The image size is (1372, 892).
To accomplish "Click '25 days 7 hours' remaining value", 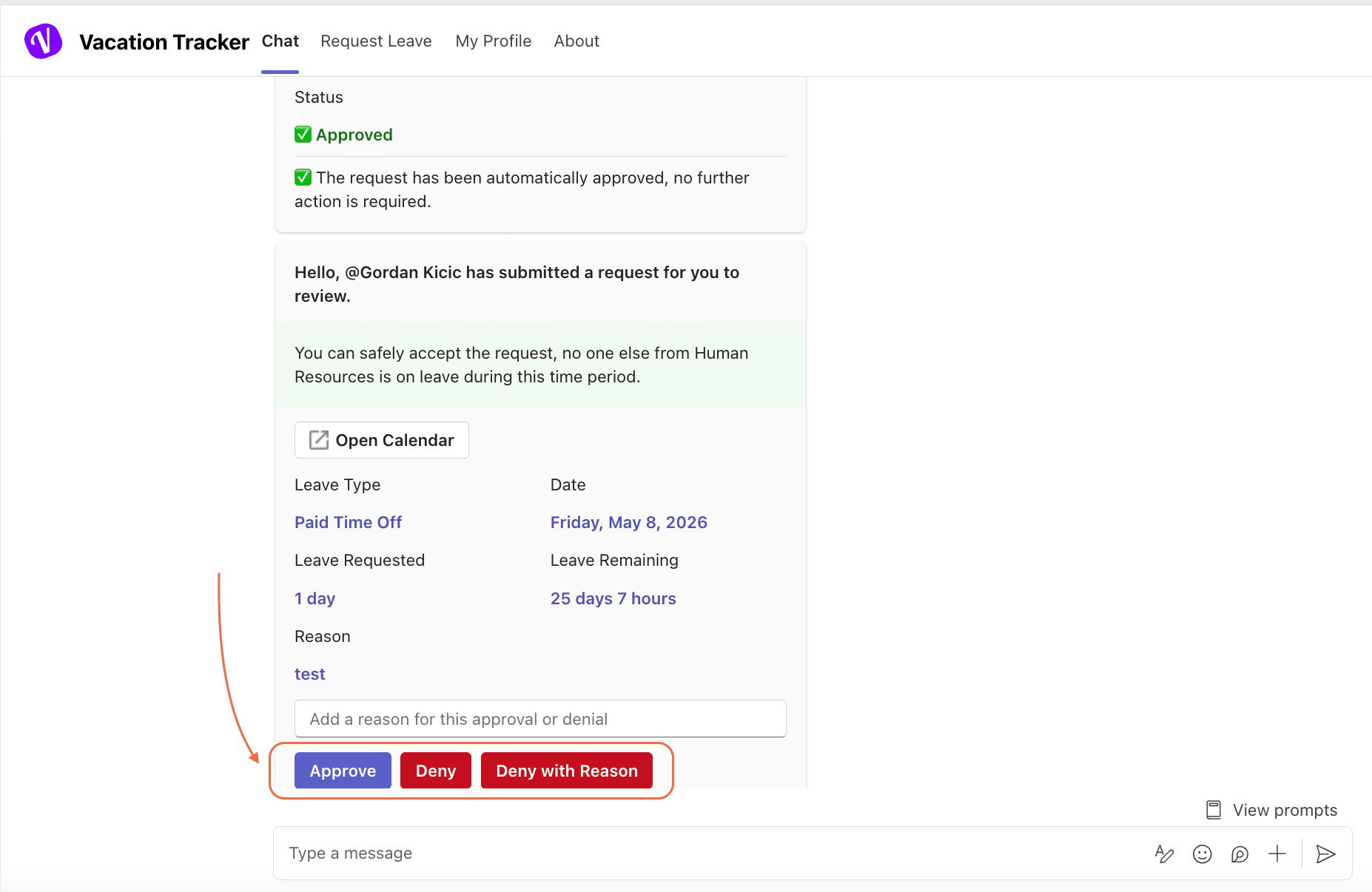I will pos(613,598).
